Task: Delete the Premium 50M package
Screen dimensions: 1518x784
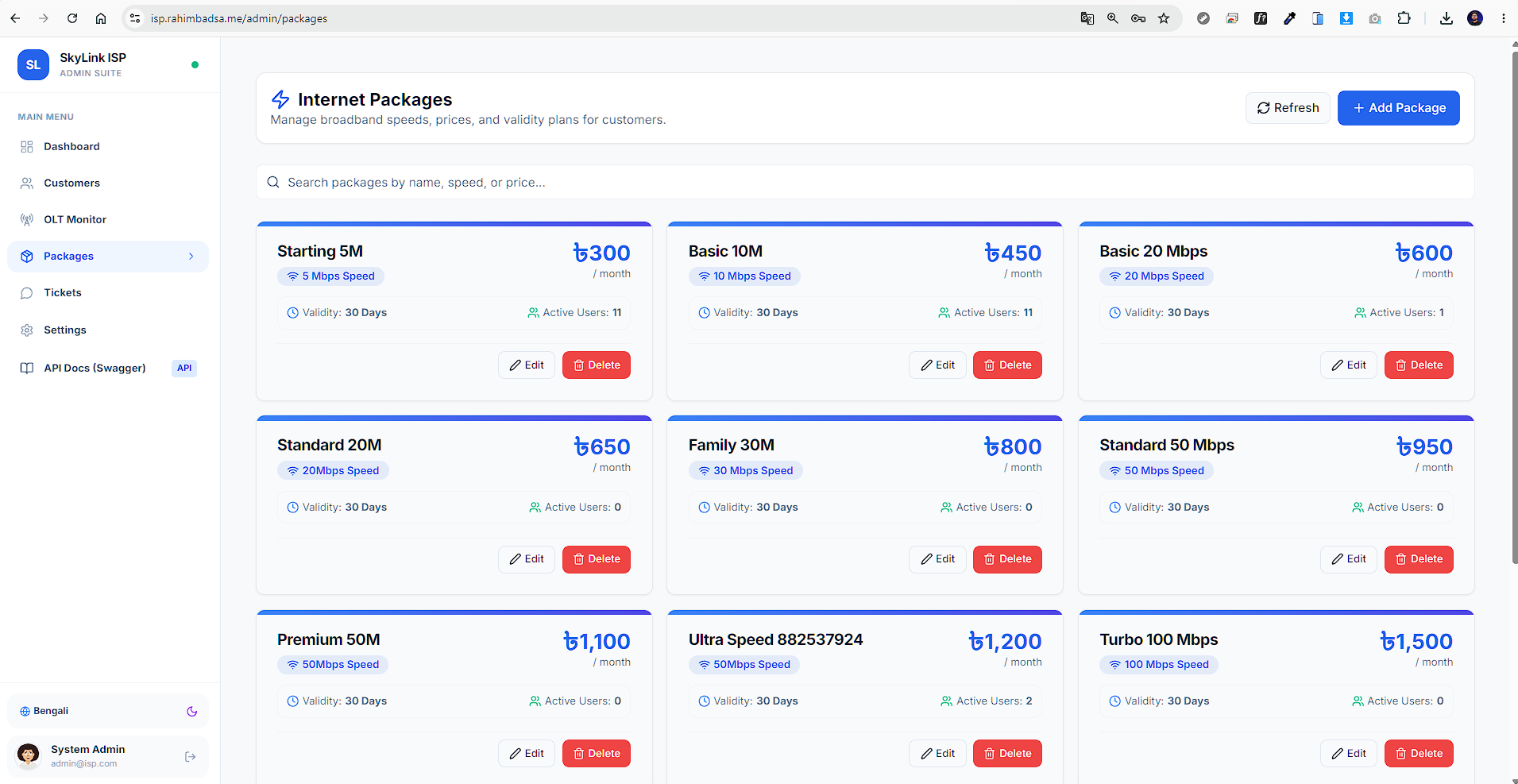Action: (x=597, y=754)
